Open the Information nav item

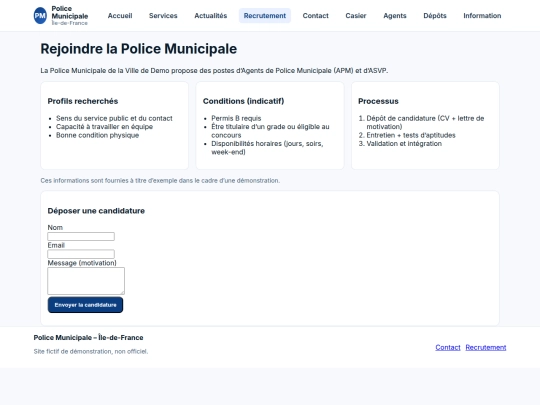[x=482, y=15]
